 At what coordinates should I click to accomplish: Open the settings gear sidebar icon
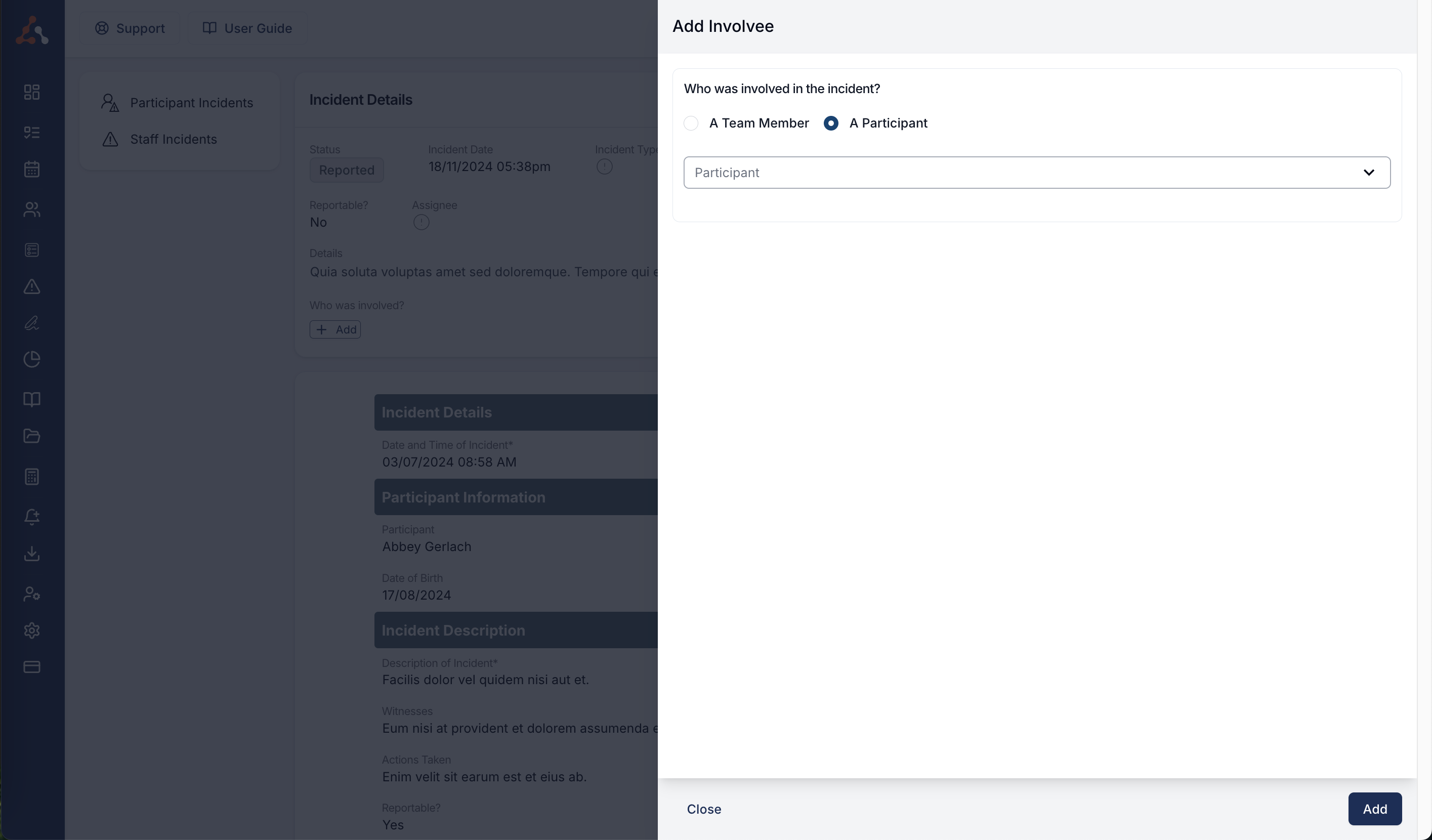point(32,631)
